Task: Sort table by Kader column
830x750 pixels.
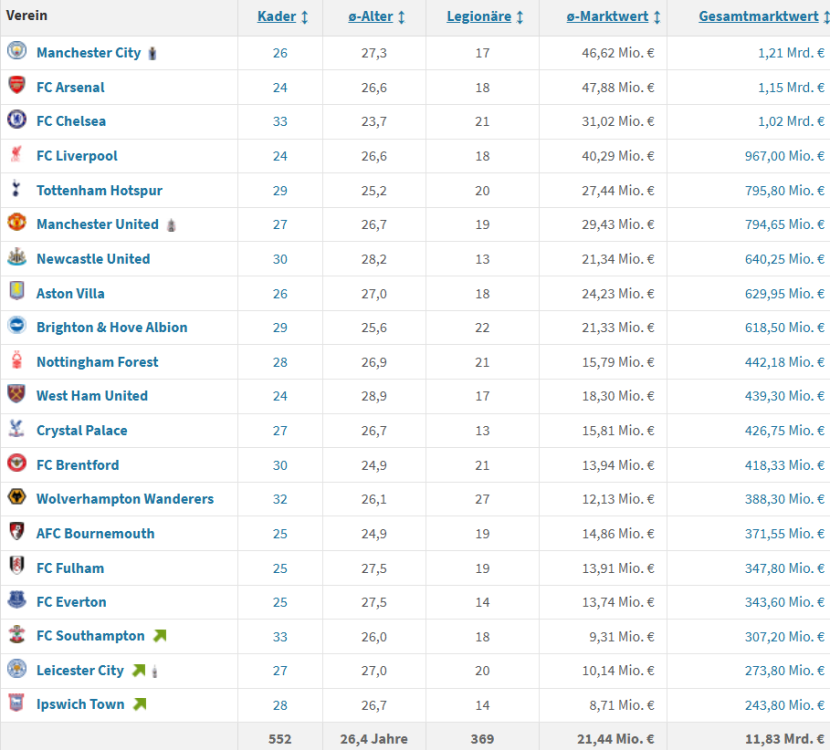Action: (x=283, y=17)
